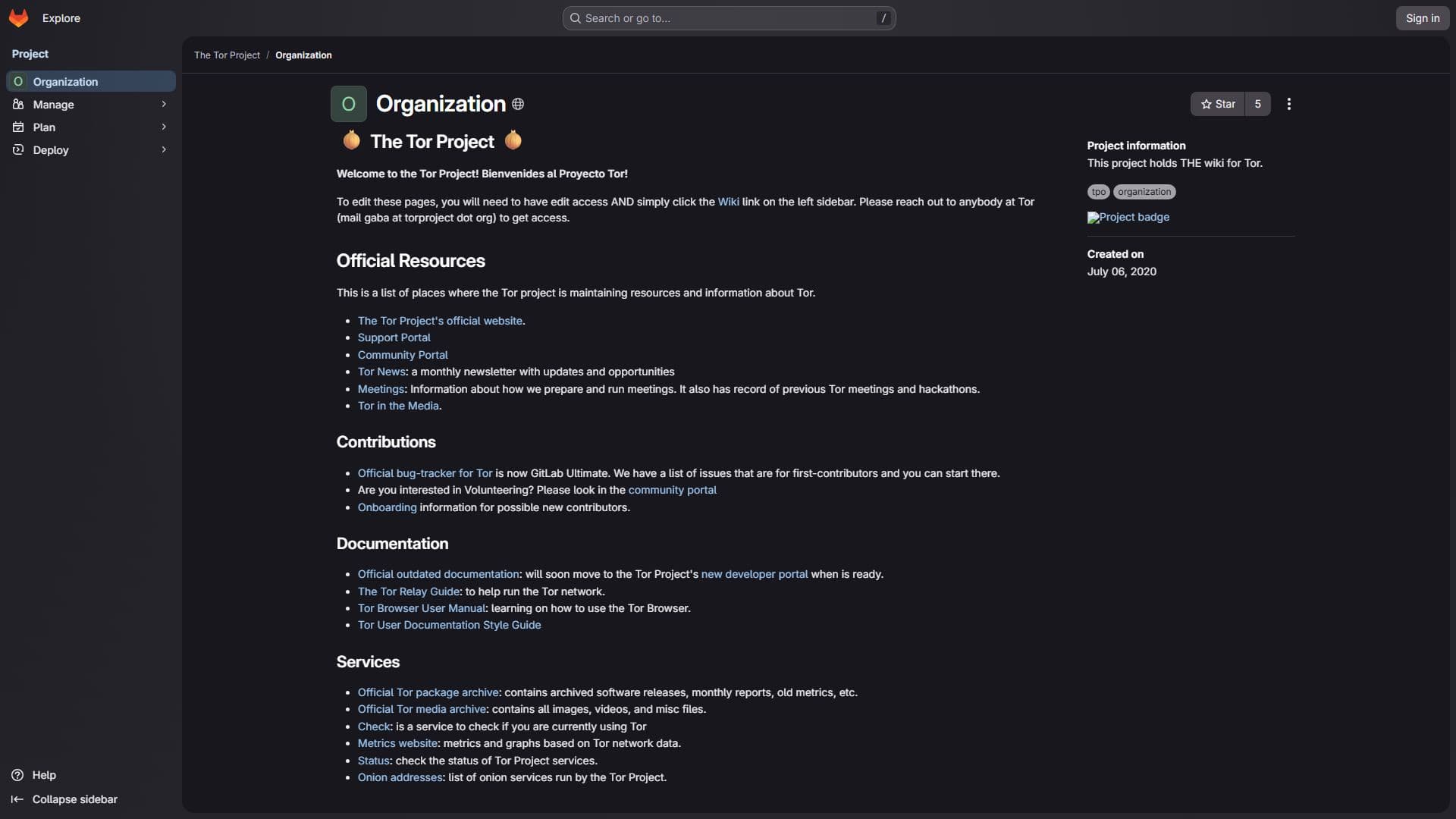Open Official Tor package archive link
The width and height of the screenshot is (1456, 819).
428,692
